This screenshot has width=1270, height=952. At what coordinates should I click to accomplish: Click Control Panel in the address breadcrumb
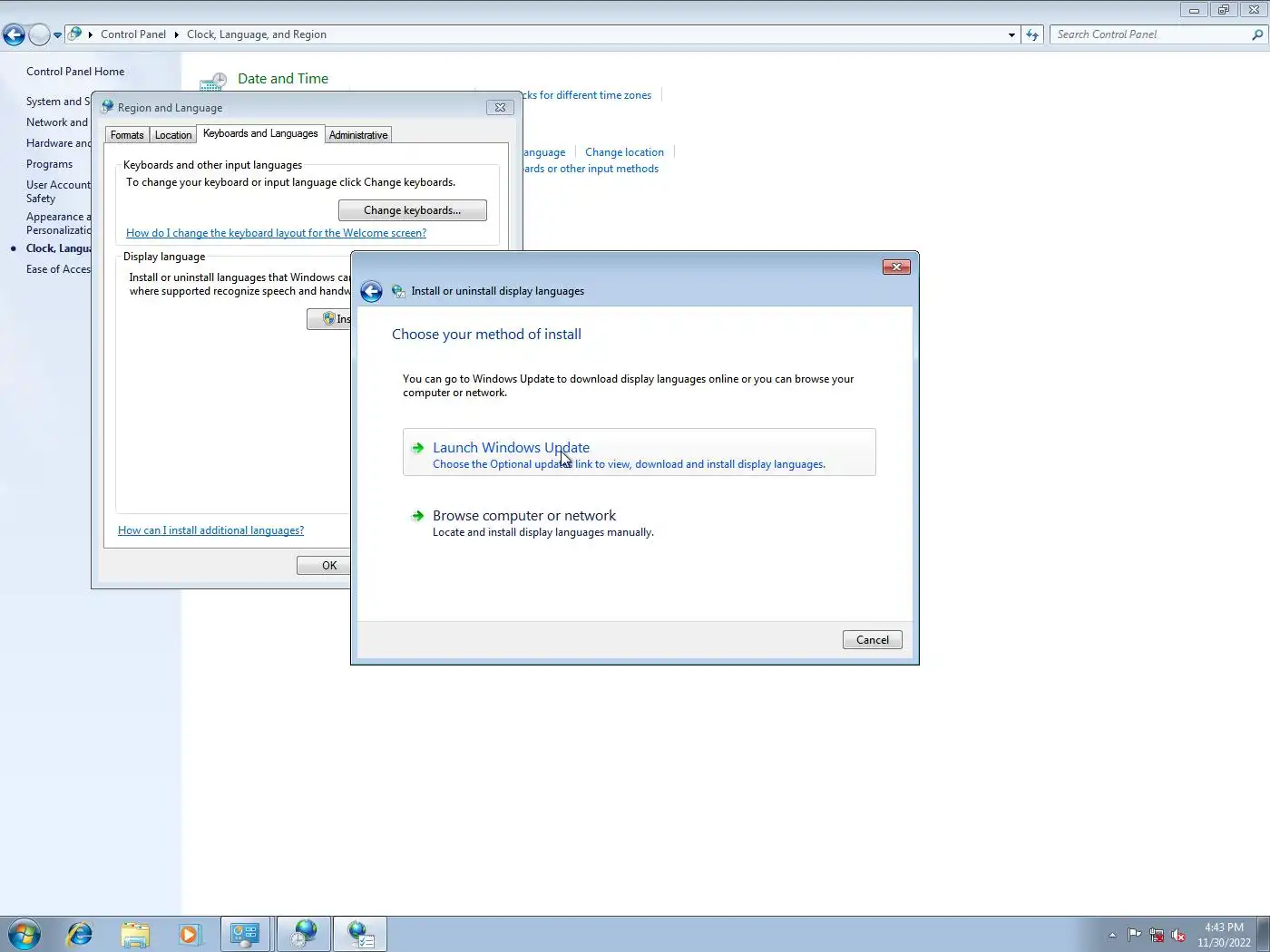pyautogui.click(x=133, y=34)
